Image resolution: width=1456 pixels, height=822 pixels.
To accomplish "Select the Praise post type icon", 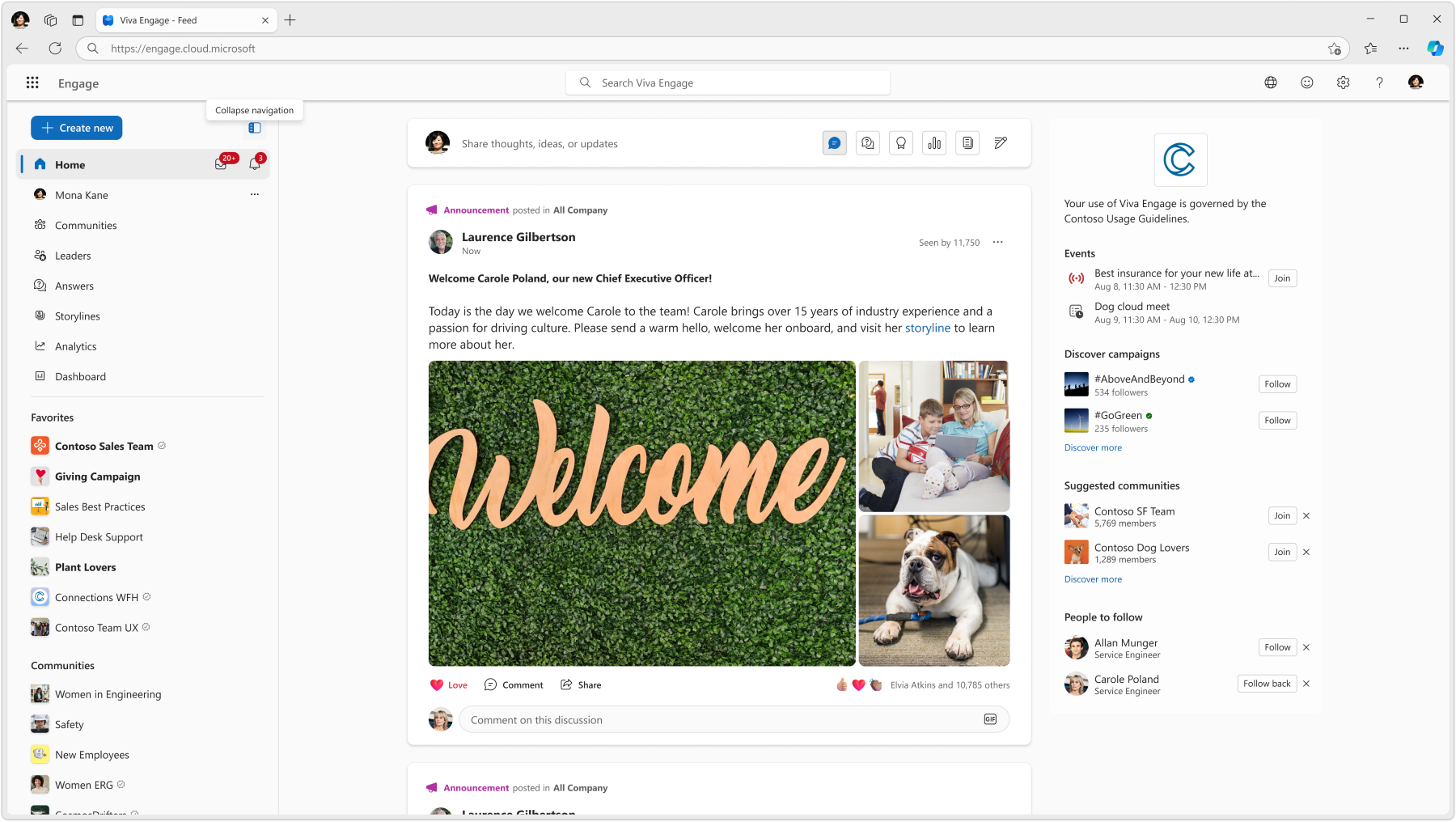I will pos(901,143).
